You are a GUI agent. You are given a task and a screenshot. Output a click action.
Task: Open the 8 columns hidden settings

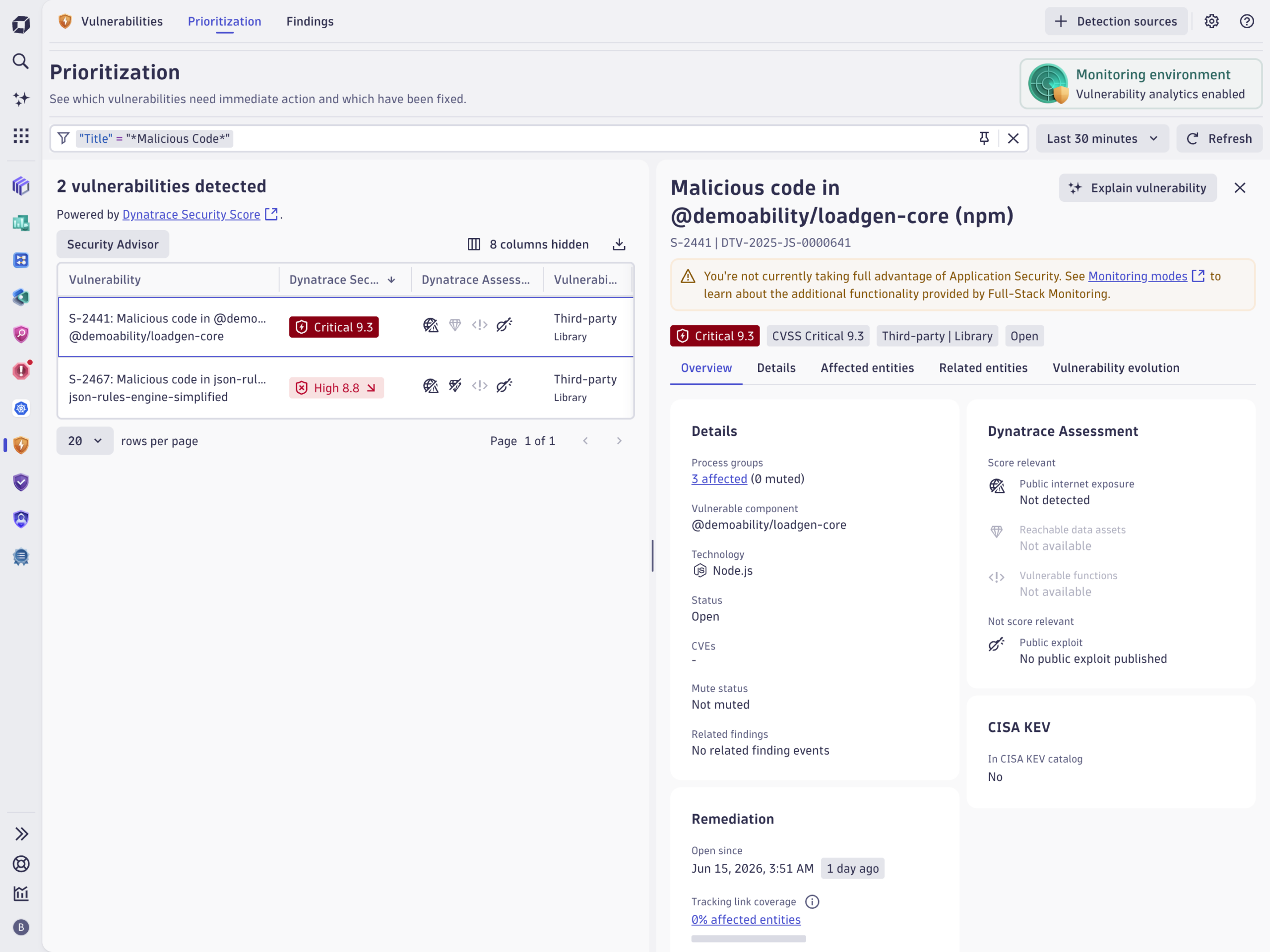pos(528,244)
